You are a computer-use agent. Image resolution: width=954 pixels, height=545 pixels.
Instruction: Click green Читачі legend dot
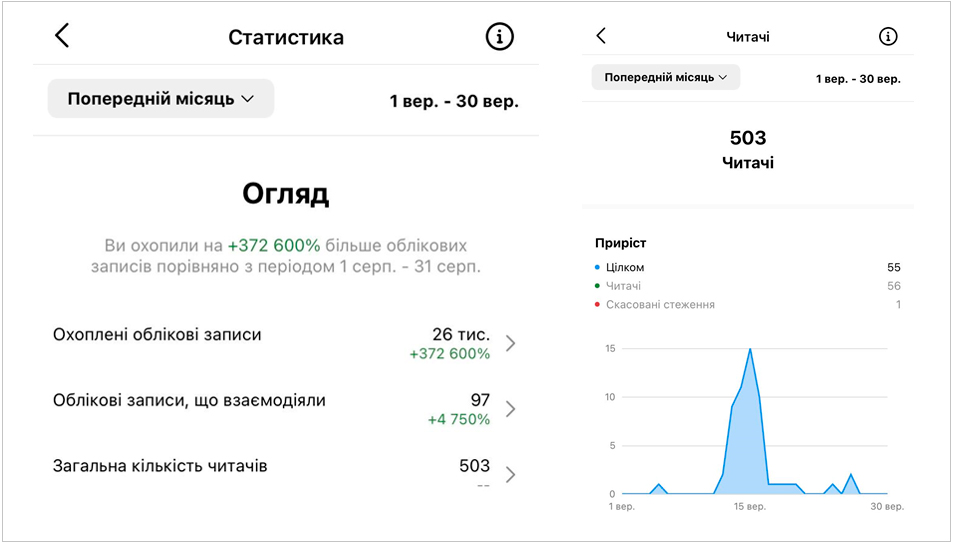(598, 286)
